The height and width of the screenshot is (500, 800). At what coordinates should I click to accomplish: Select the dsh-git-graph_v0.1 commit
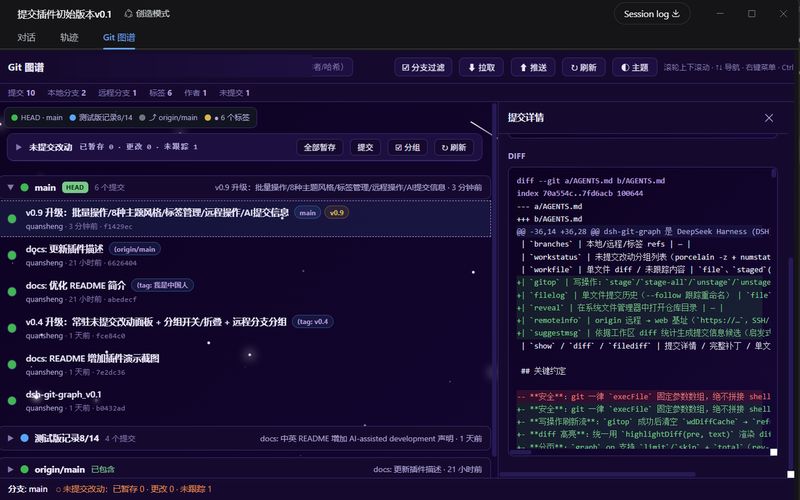click(245, 401)
